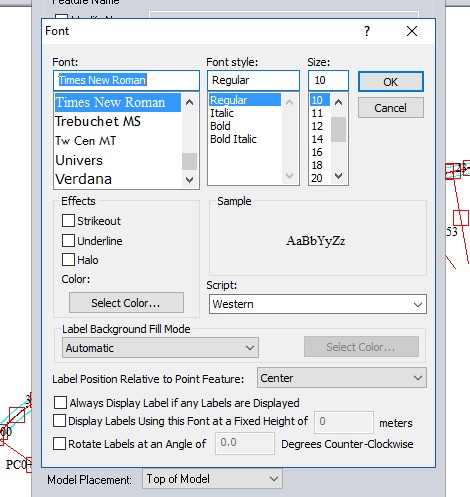The height and width of the screenshot is (497, 470).
Task: Open Label Position Relative to Point Feature dropdown
Action: 342,378
